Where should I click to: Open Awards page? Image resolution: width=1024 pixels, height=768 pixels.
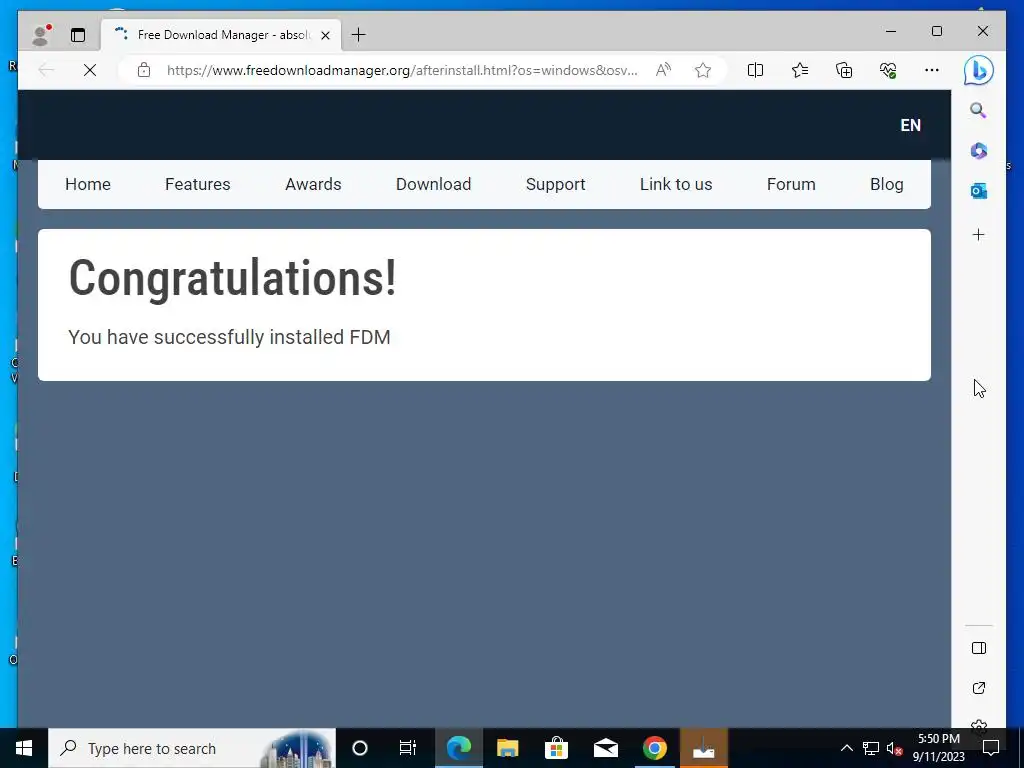coord(313,184)
